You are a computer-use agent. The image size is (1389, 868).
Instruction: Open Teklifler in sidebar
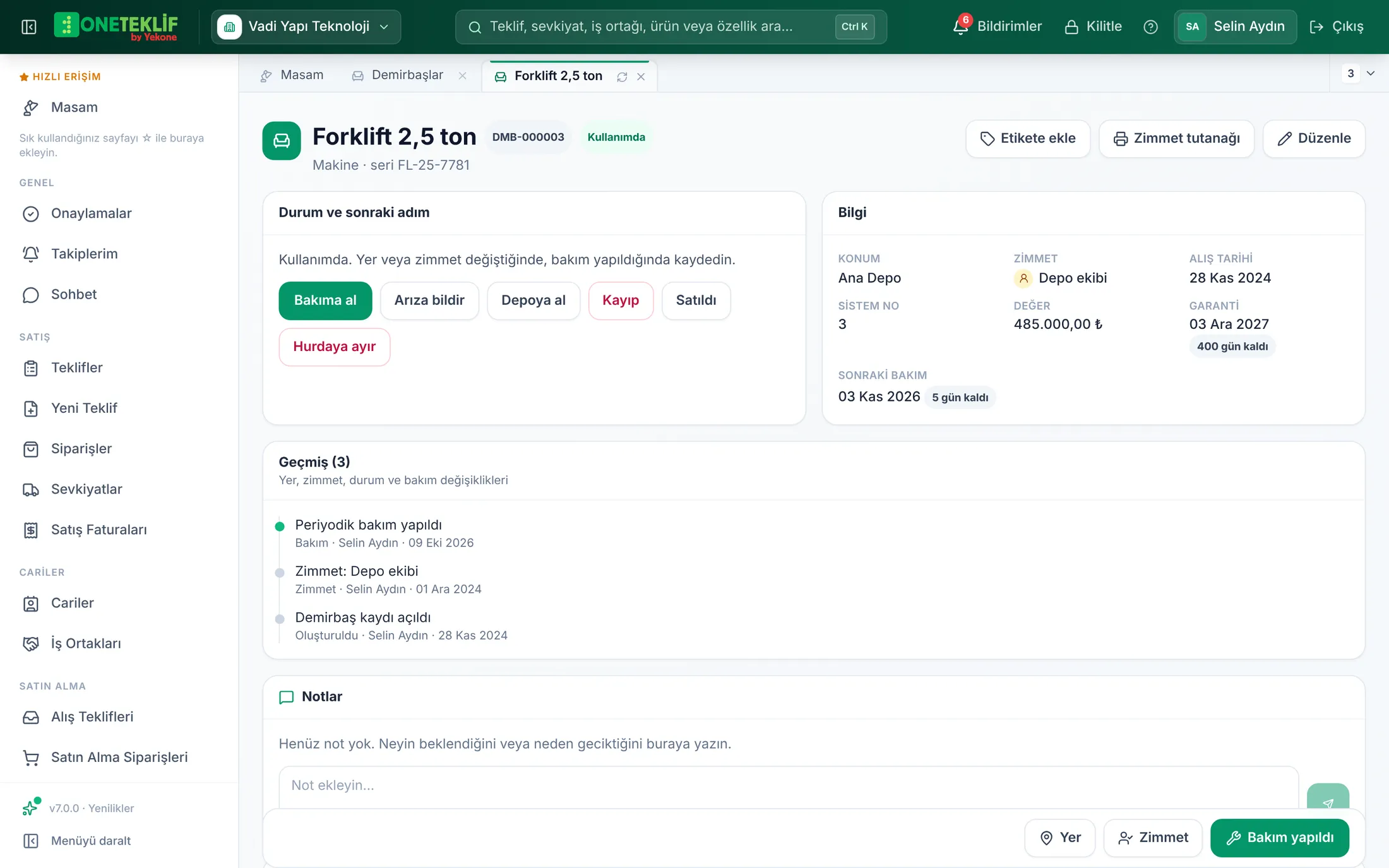tap(119, 368)
